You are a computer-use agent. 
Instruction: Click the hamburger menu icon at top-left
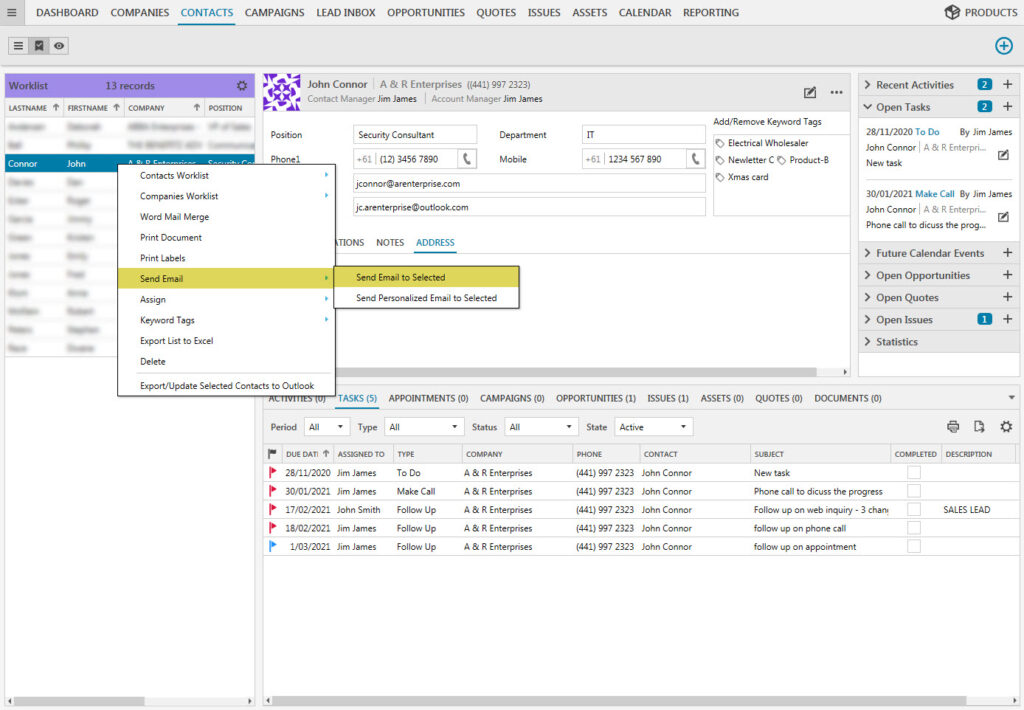pyautogui.click(x=12, y=13)
